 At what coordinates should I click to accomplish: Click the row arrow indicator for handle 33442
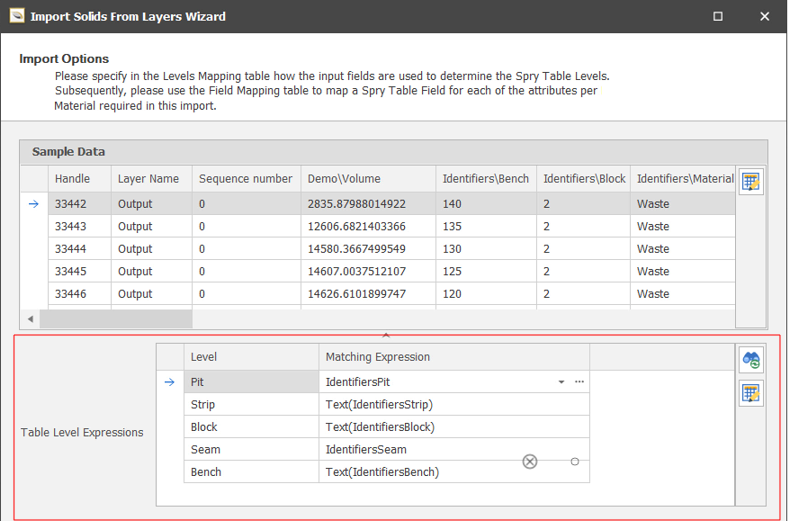(x=33, y=204)
